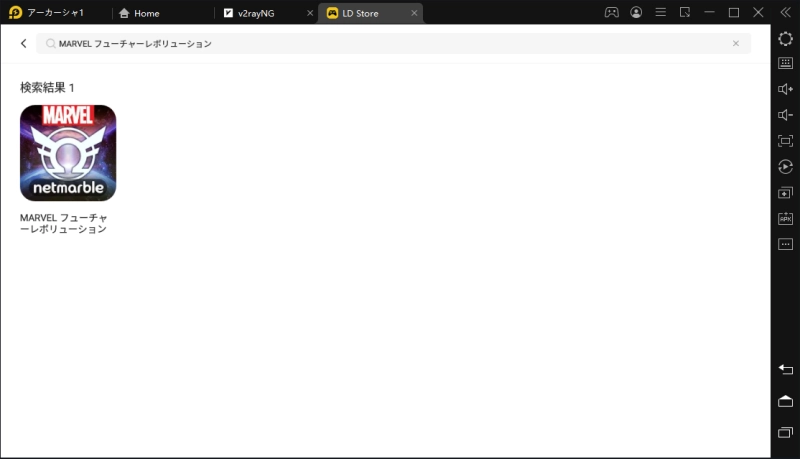Focus the MARVEL search input field
The image size is (800, 459).
pyautogui.click(x=393, y=43)
